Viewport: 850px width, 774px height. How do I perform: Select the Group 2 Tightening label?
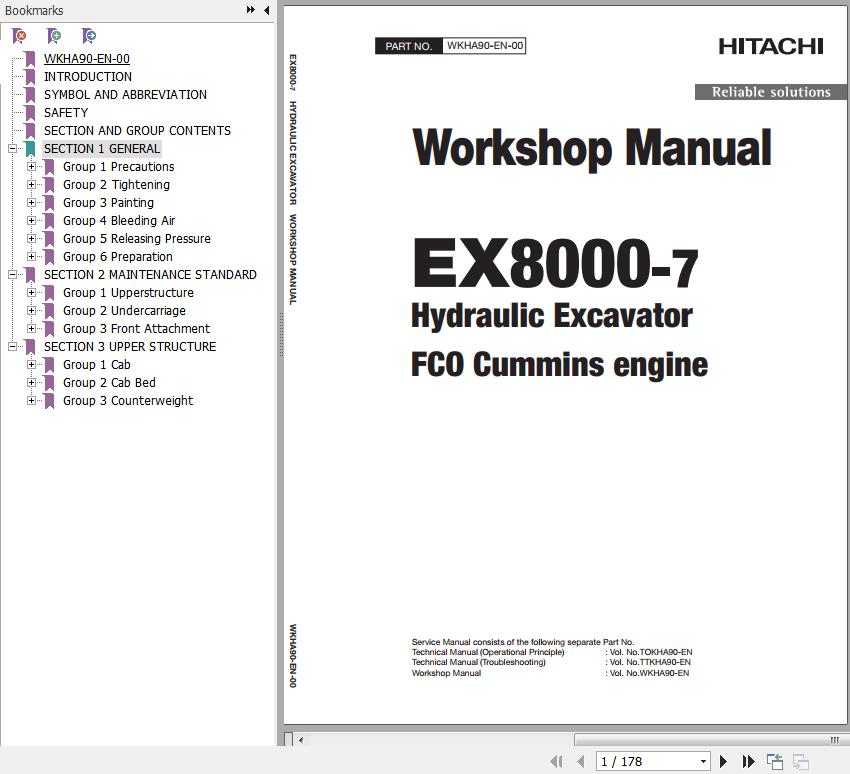point(116,185)
